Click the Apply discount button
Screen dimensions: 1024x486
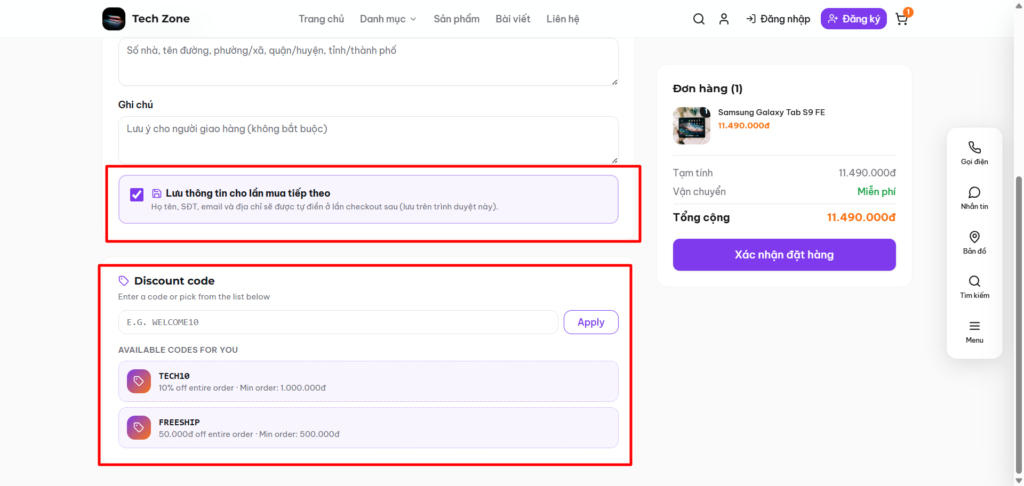pos(591,322)
